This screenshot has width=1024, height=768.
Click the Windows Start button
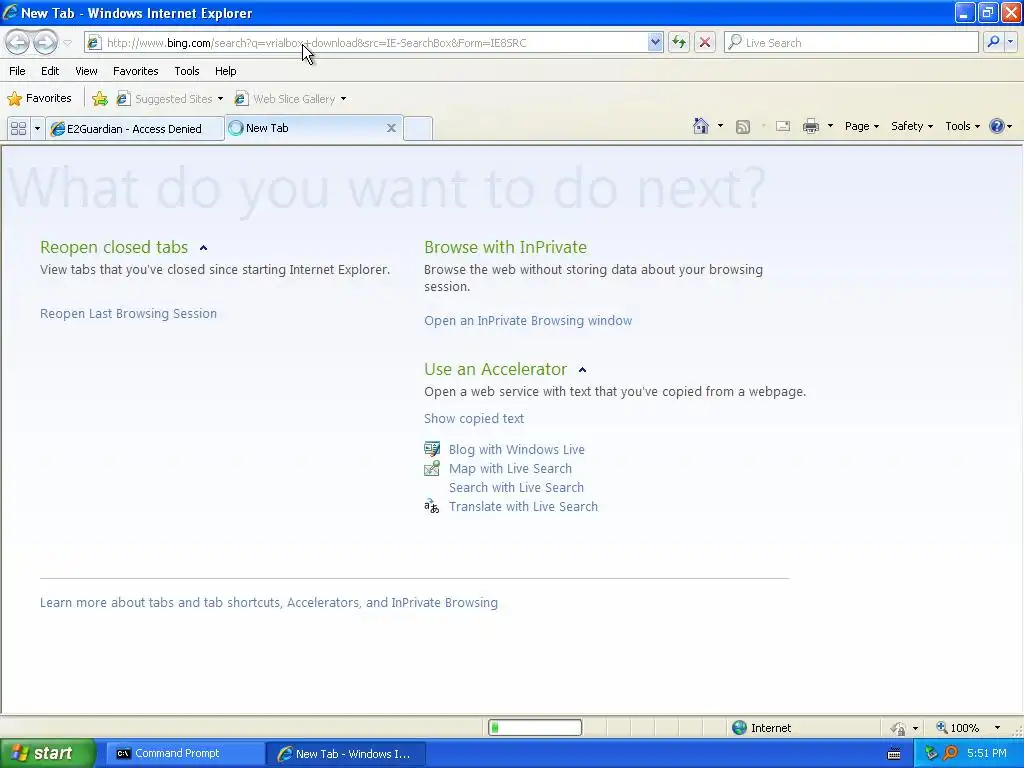tap(48, 753)
